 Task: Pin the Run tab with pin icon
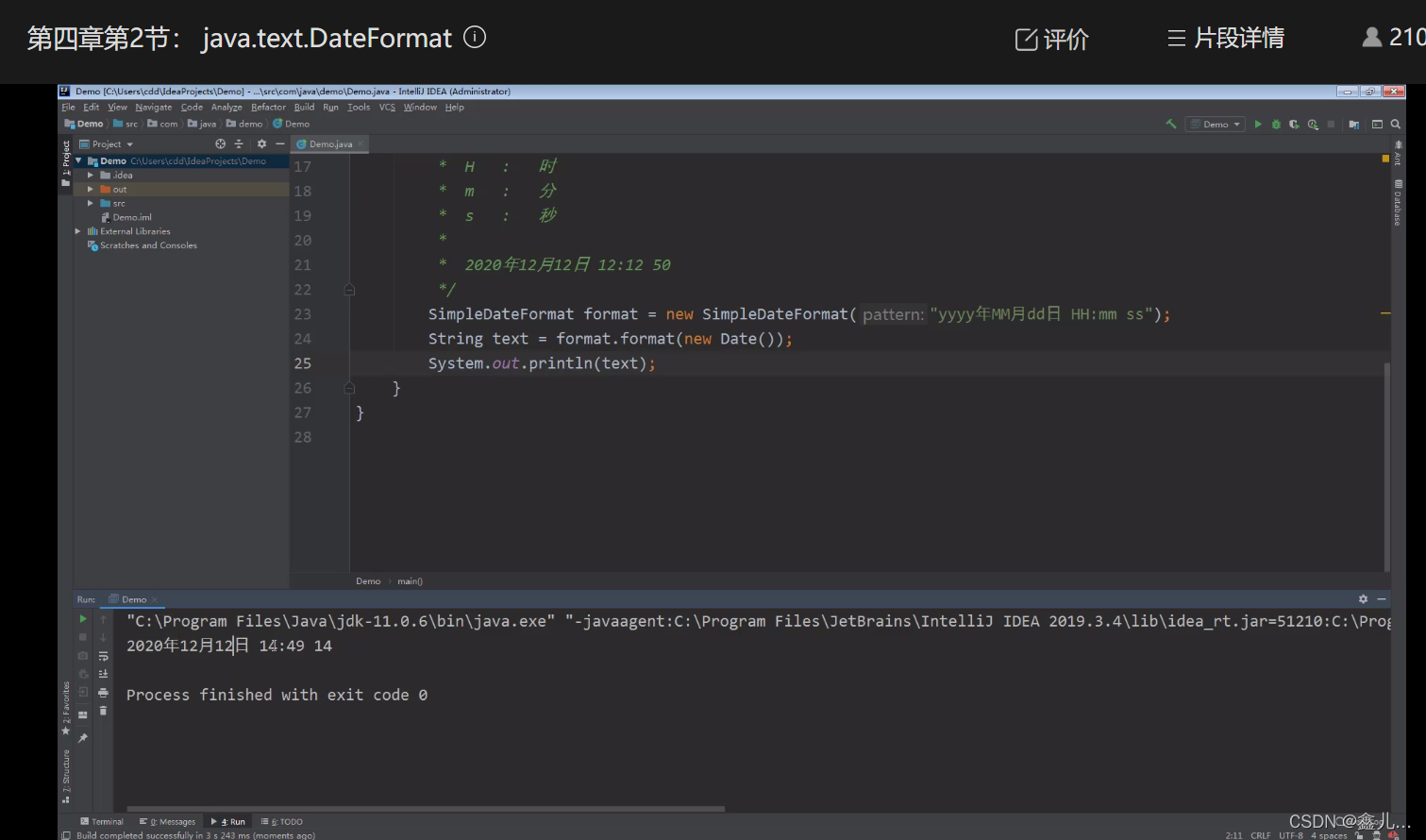pyautogui.click(x=83, y=738)
